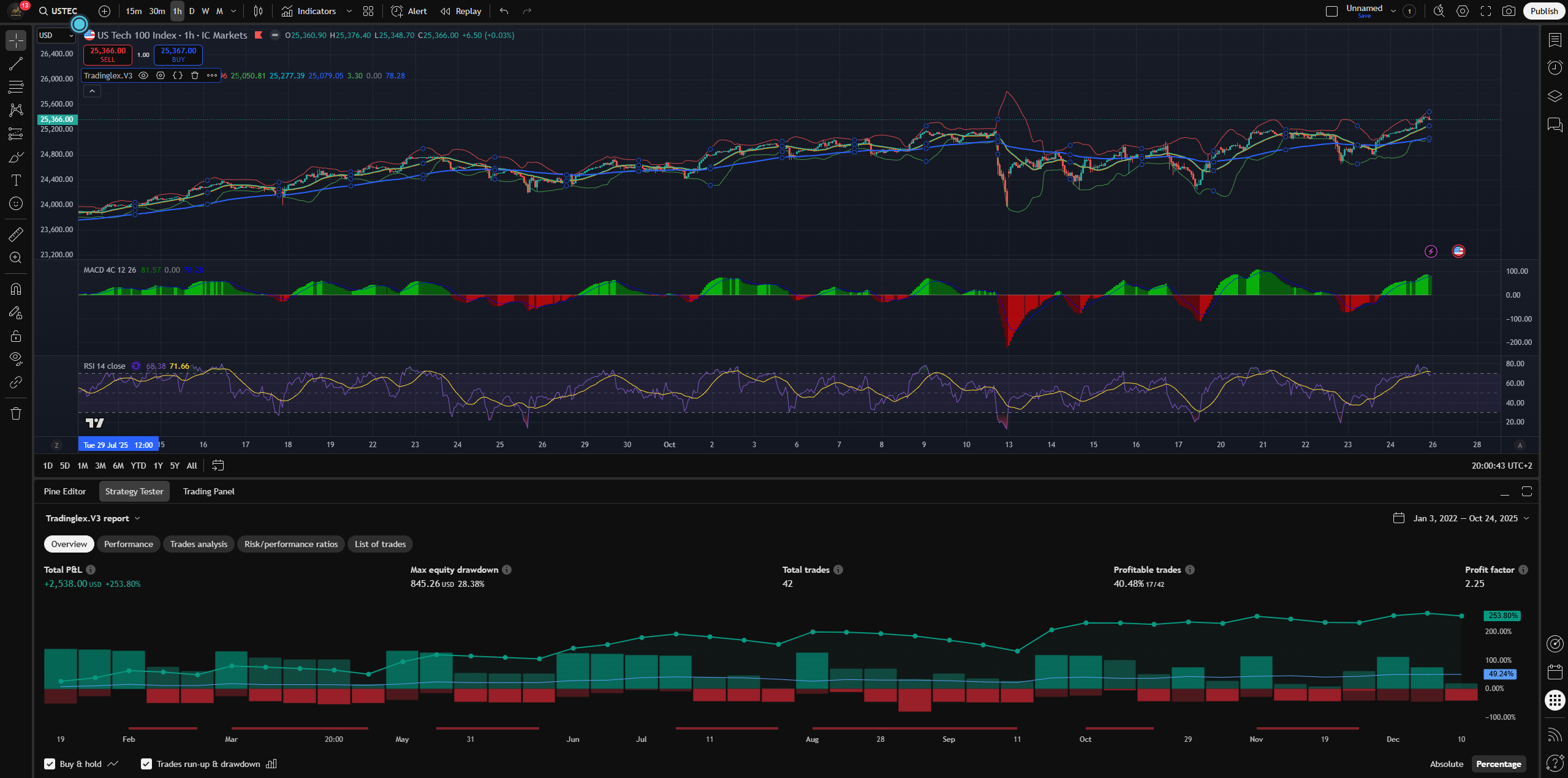This screenshot has height=778, width=1568.
Task: Open the Measure ruler tool
Action: pos(16,234)
